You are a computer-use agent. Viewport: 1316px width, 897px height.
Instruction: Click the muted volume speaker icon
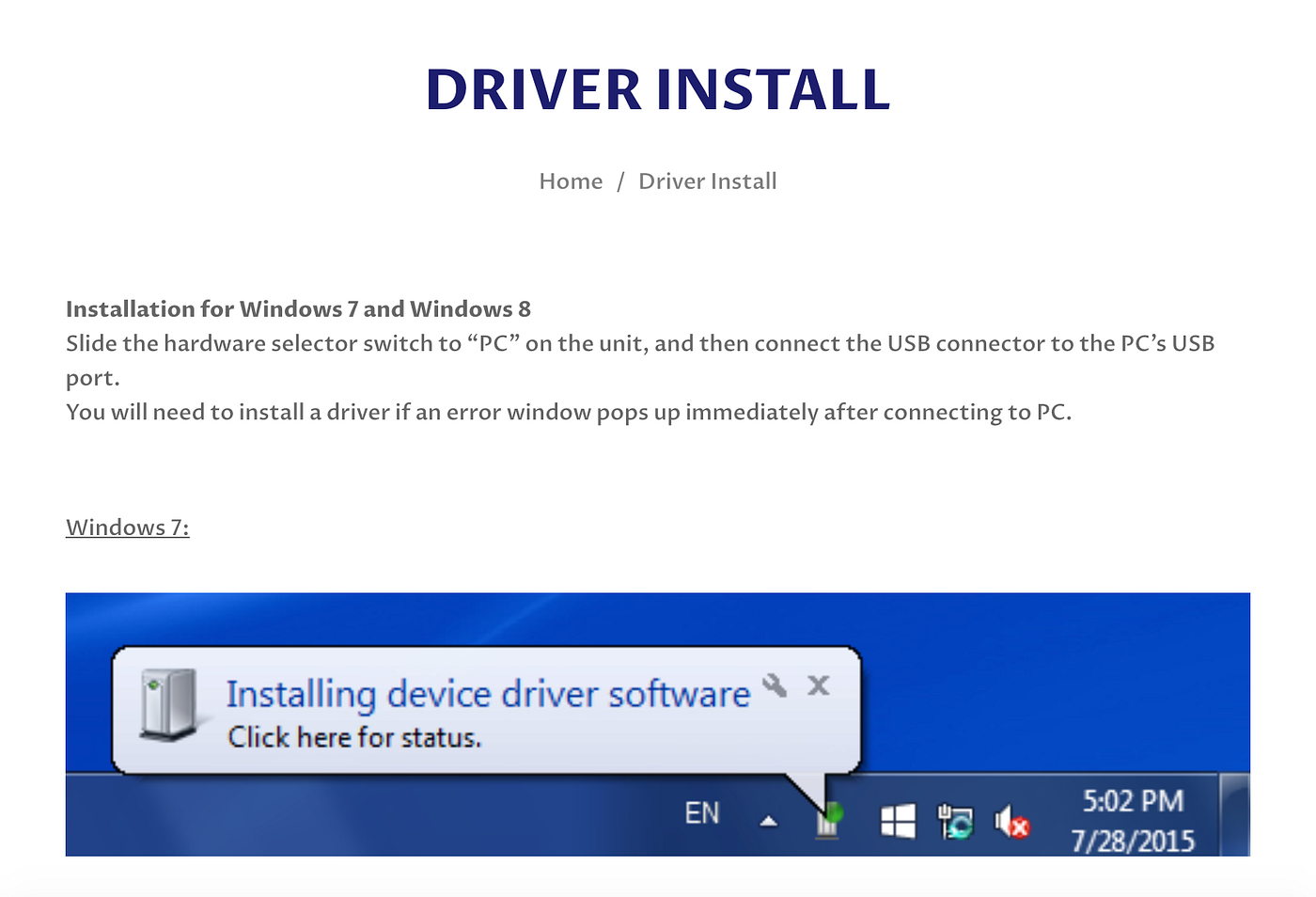click(1011, 822)
